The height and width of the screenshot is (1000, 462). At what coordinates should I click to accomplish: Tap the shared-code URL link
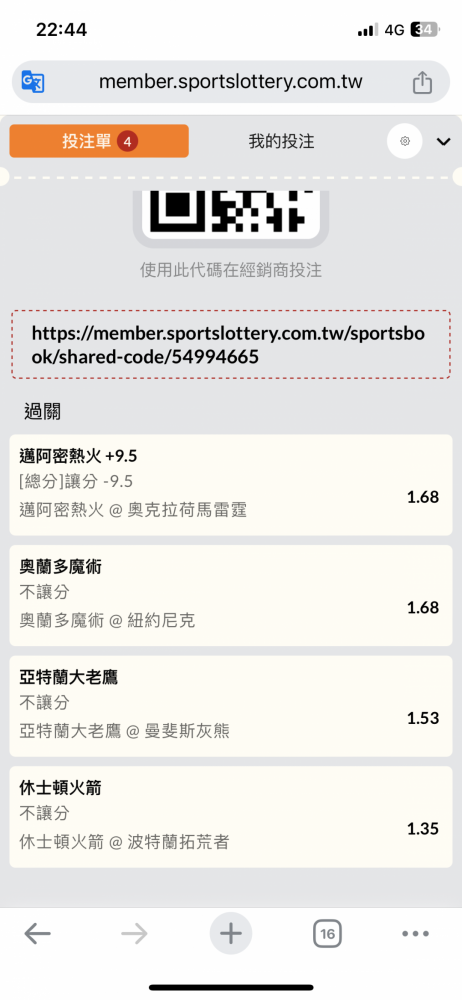coord(231,344)
